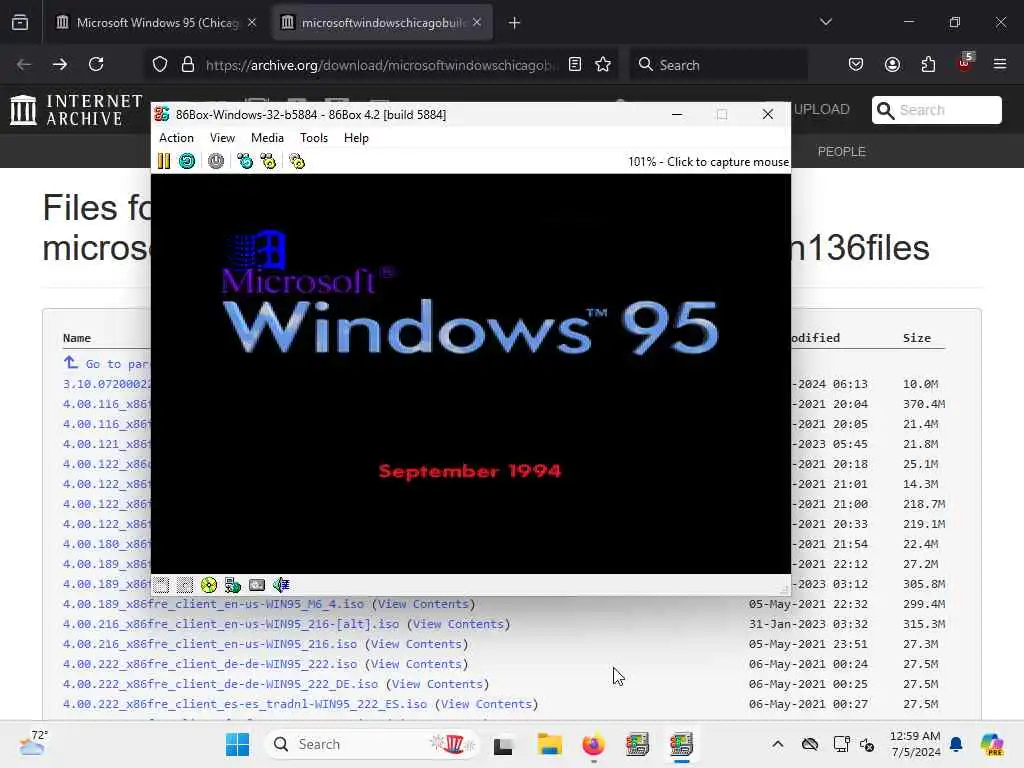Click the Firefox toolbar Search box
This screenshot has height=768, width=1024.
pyautogui.click(x=718, y=65)
